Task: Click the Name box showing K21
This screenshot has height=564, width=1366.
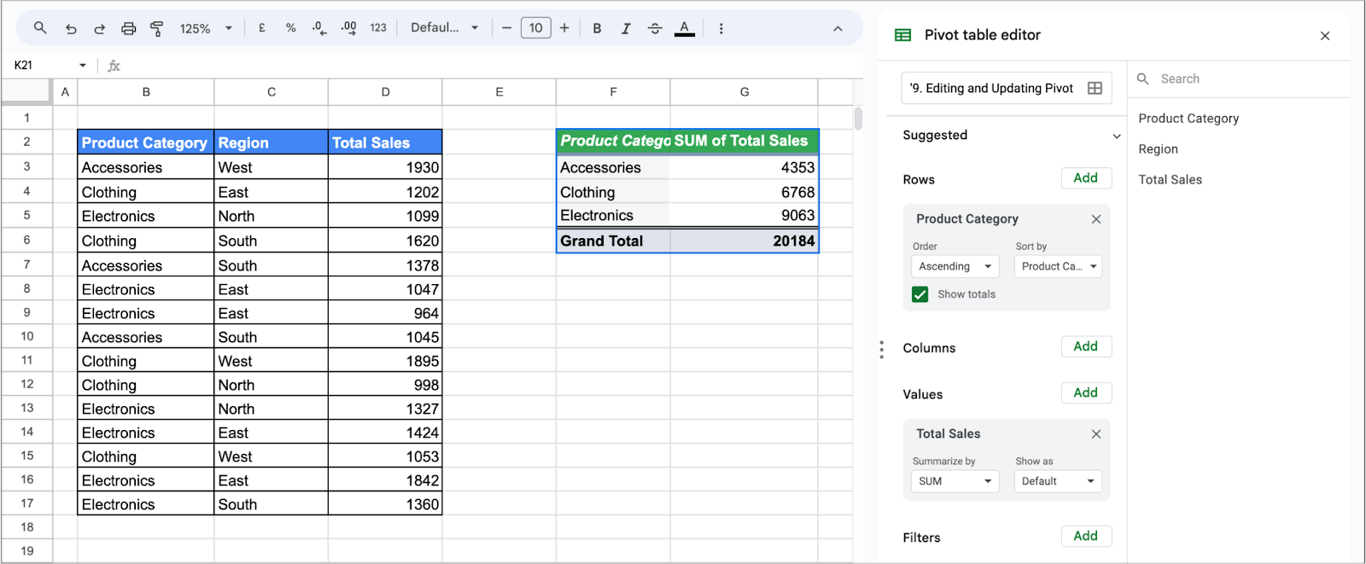Action: (40, 66)
